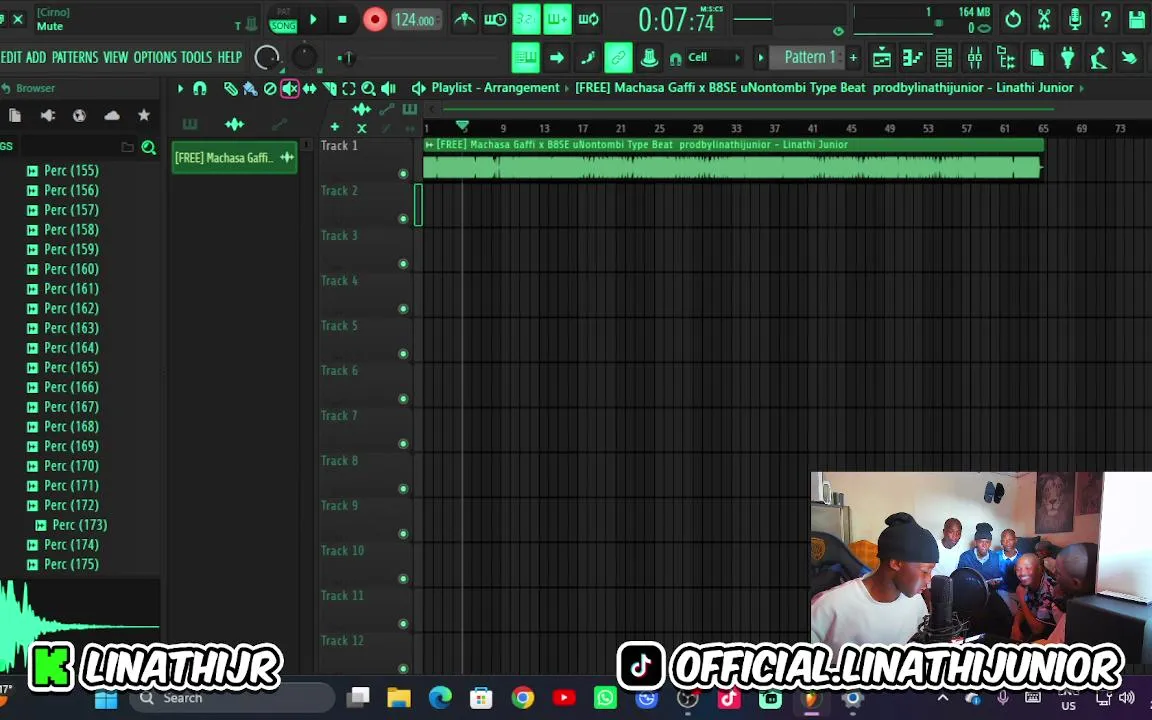The width and height of the screenshot is (1152, 720).
Task: Open the online globe icon in browser
Action: (79, 115)
